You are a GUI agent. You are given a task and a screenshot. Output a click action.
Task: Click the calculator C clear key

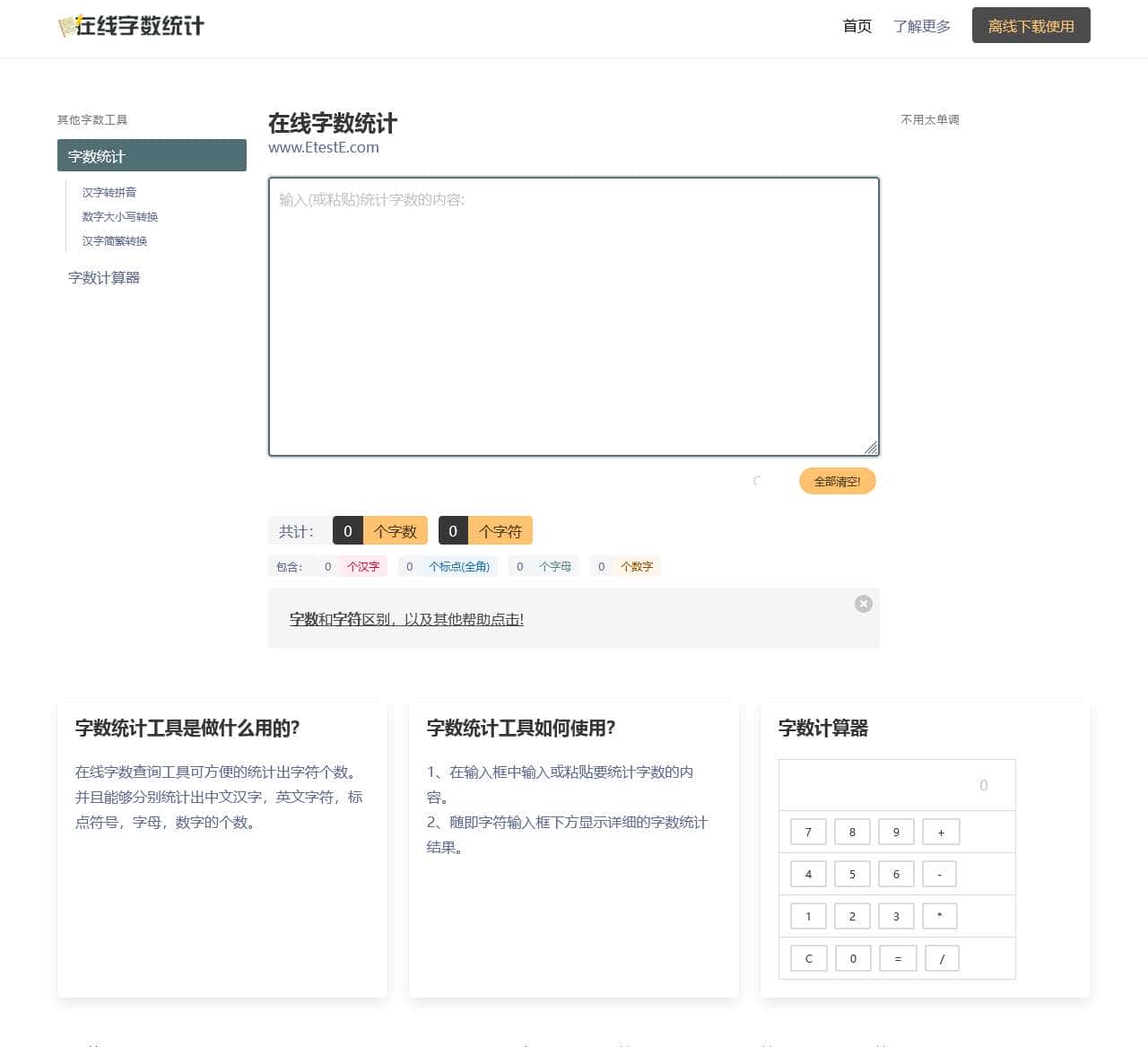808,958
